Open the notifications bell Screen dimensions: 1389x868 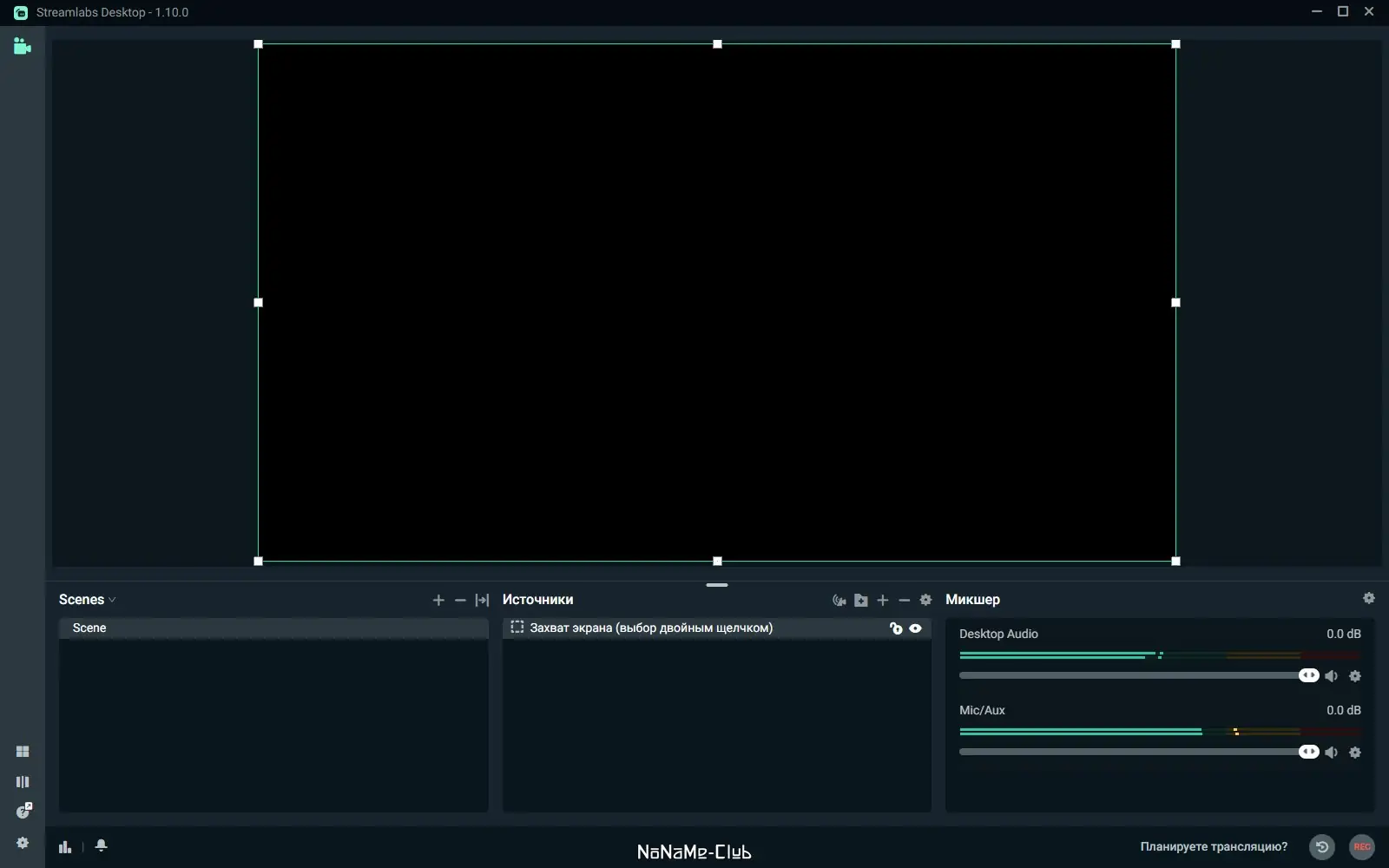point(101,845)
